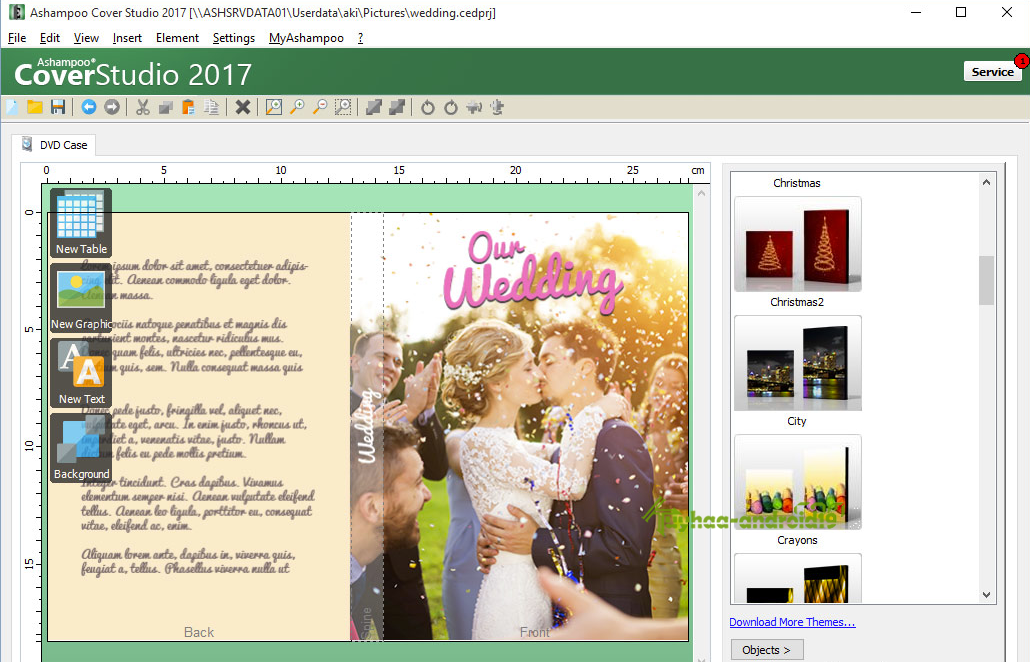The image size is (1030, 662).
Task: Click the canvas scroll up arrow
Action: point(701,193)
